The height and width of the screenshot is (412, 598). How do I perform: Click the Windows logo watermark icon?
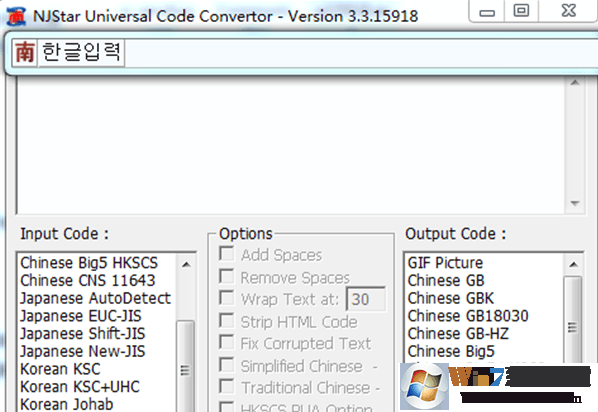424,386
